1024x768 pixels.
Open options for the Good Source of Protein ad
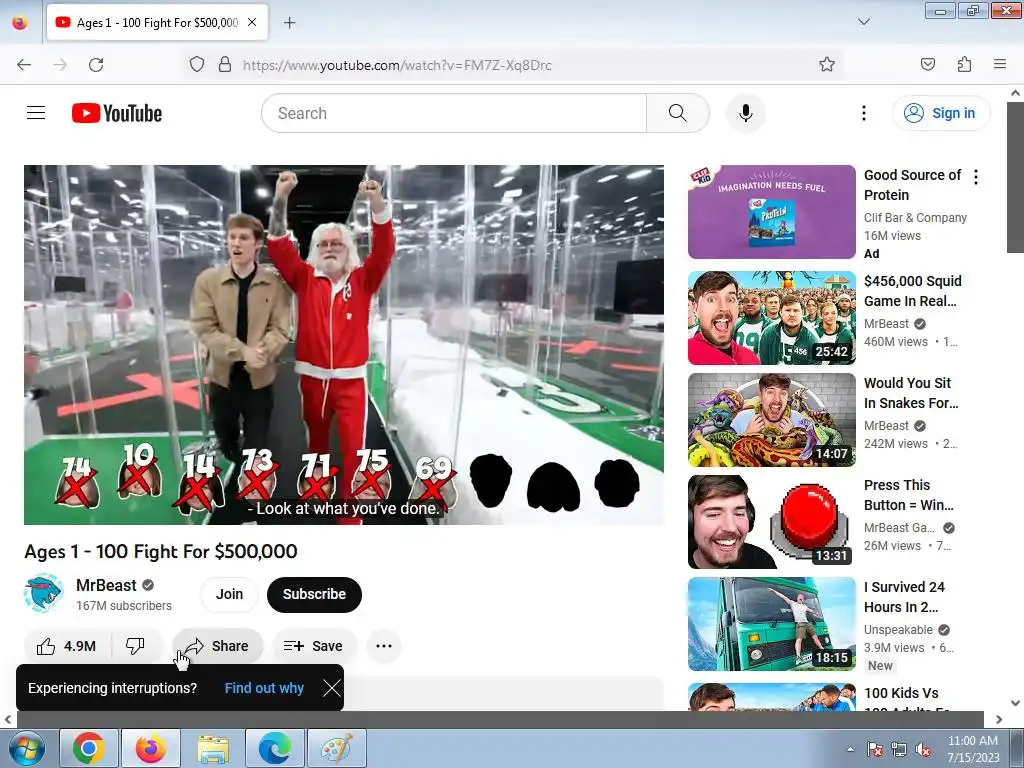pyautogui.click(x=976, y=177)
